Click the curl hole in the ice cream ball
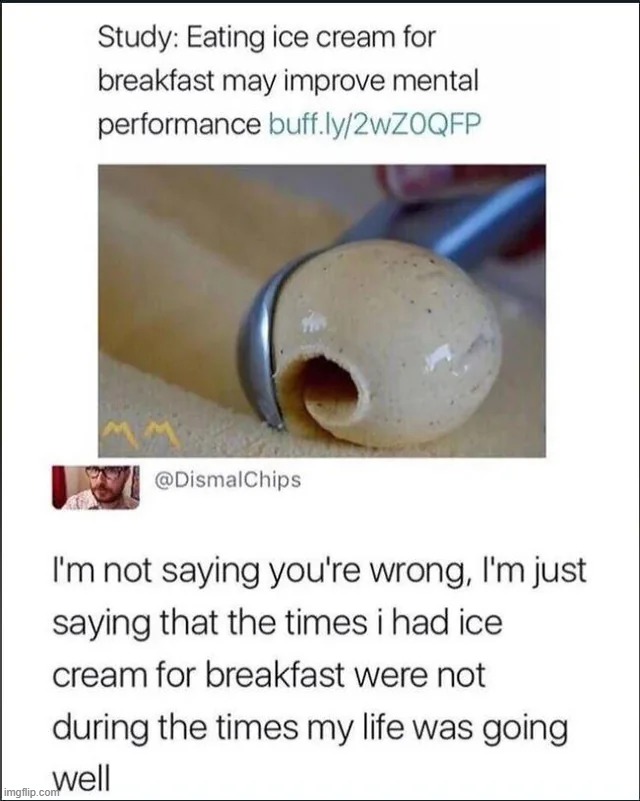The height and width of the screenshot is (801, 640). pyautogui.click(x=327, y=384)
